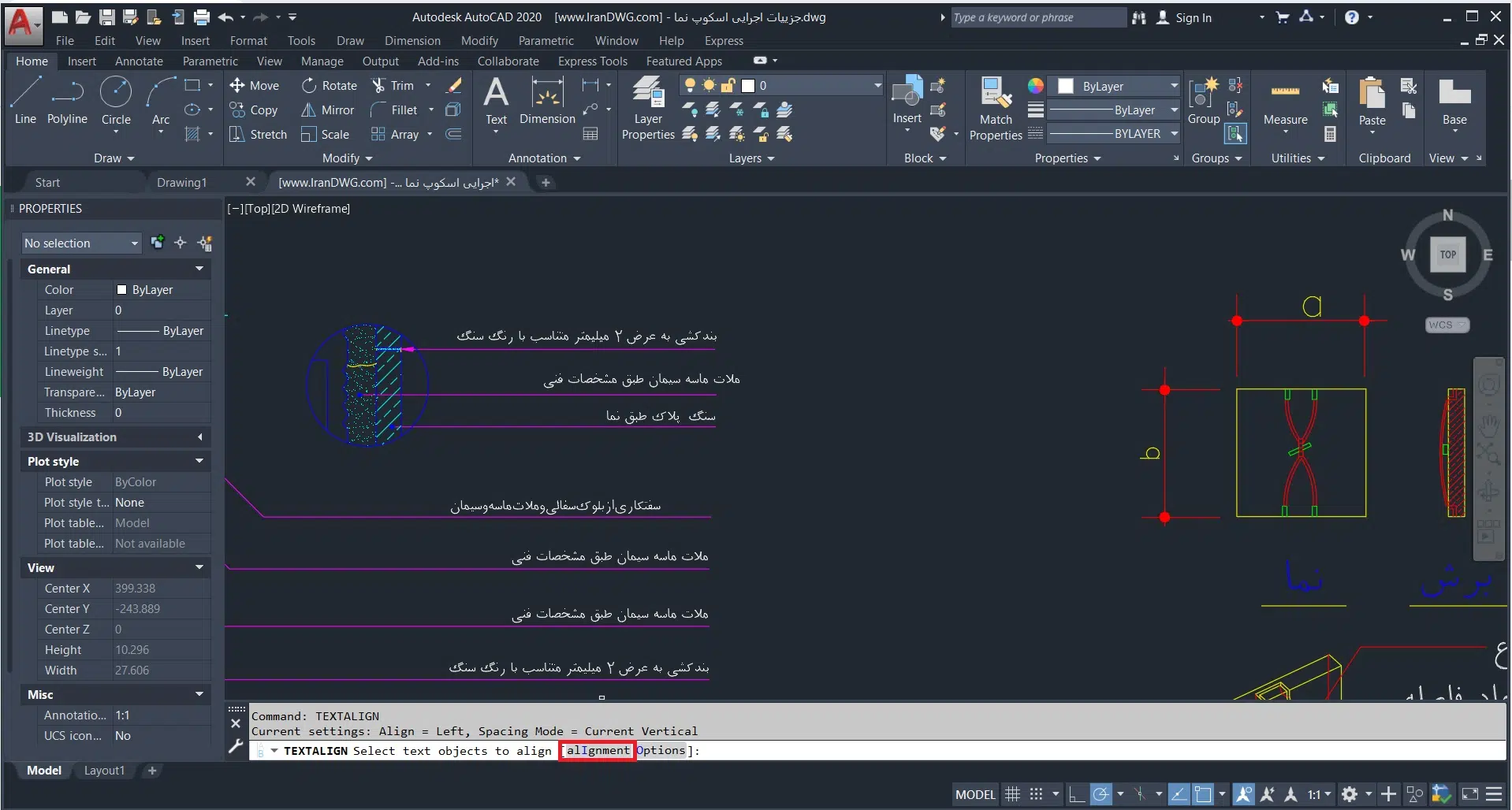Click the Quick Select icon in Properties
This screenshot has width=1512, height=810.
(x=205, y=243)
